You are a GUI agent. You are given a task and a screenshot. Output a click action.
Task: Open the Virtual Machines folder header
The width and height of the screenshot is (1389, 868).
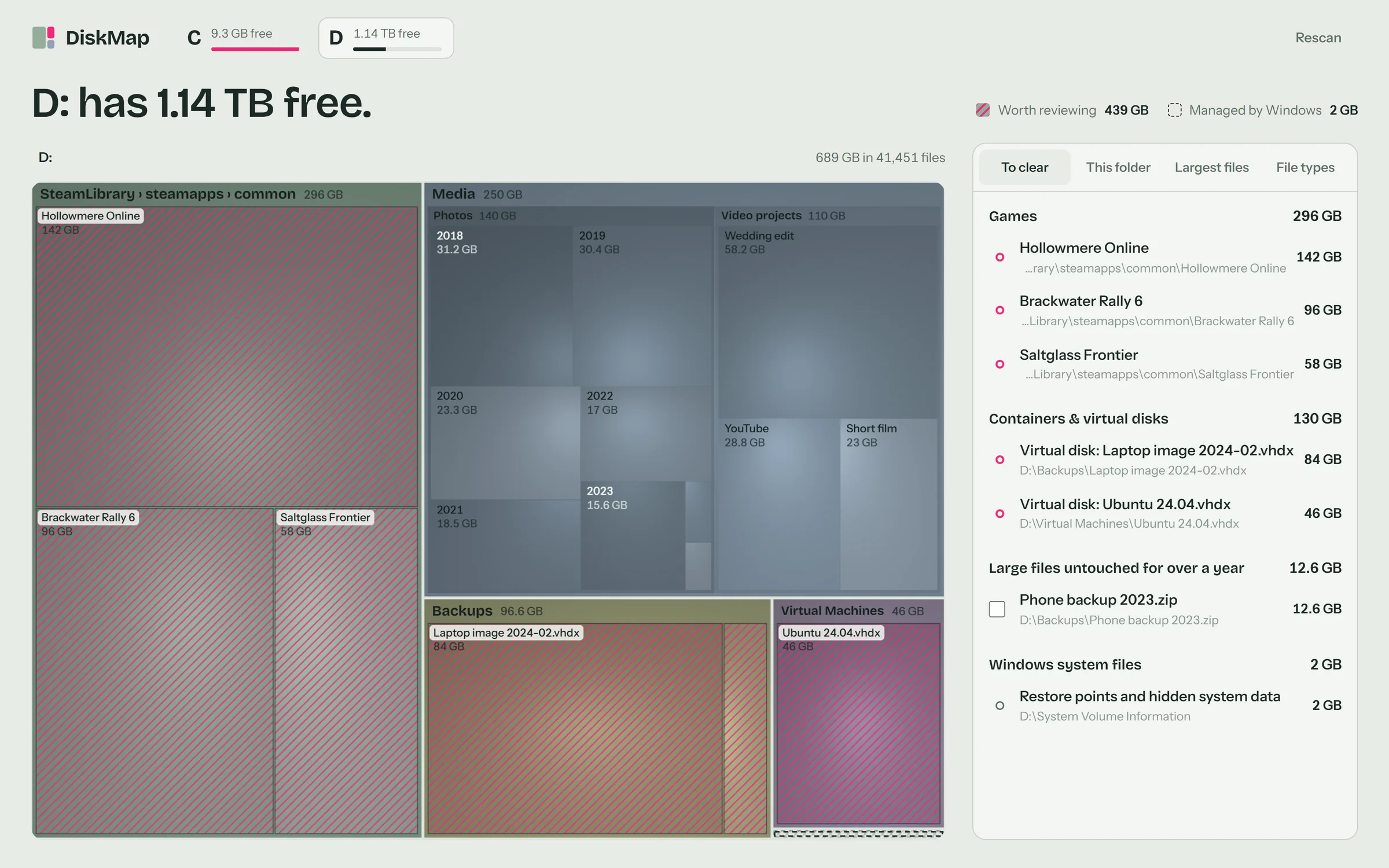coord(859,611)
